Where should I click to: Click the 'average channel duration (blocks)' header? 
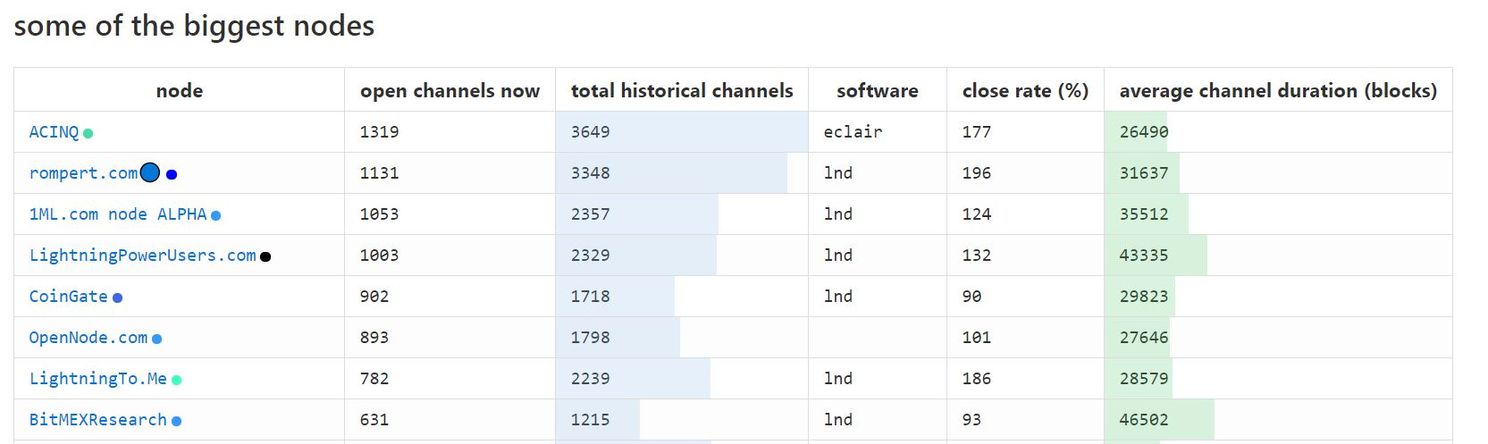[1278, 91]
